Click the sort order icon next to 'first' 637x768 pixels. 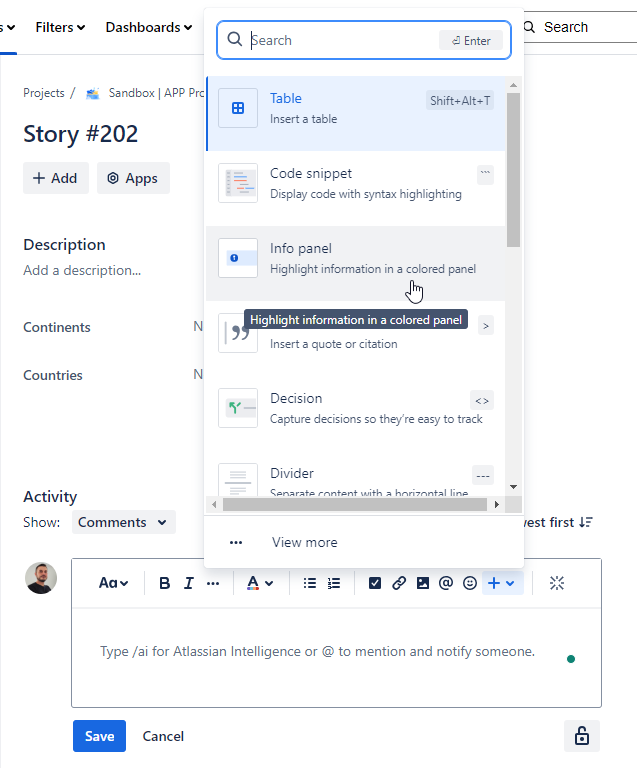pyautogui.click(x=586, y=522)
